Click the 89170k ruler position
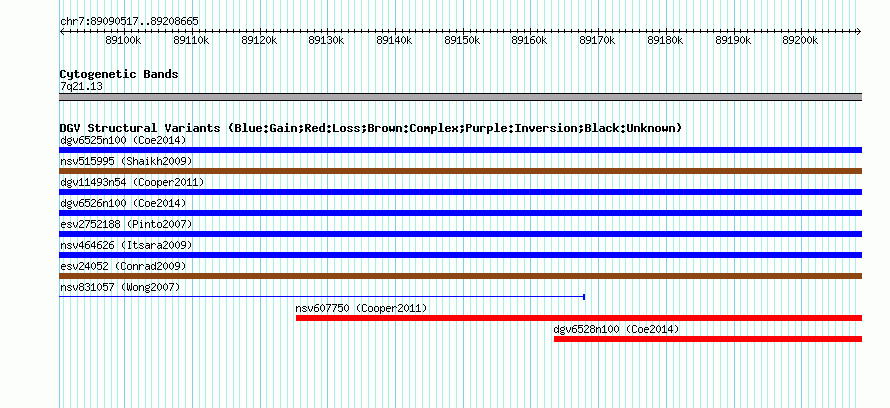 [x=597, y=40]
